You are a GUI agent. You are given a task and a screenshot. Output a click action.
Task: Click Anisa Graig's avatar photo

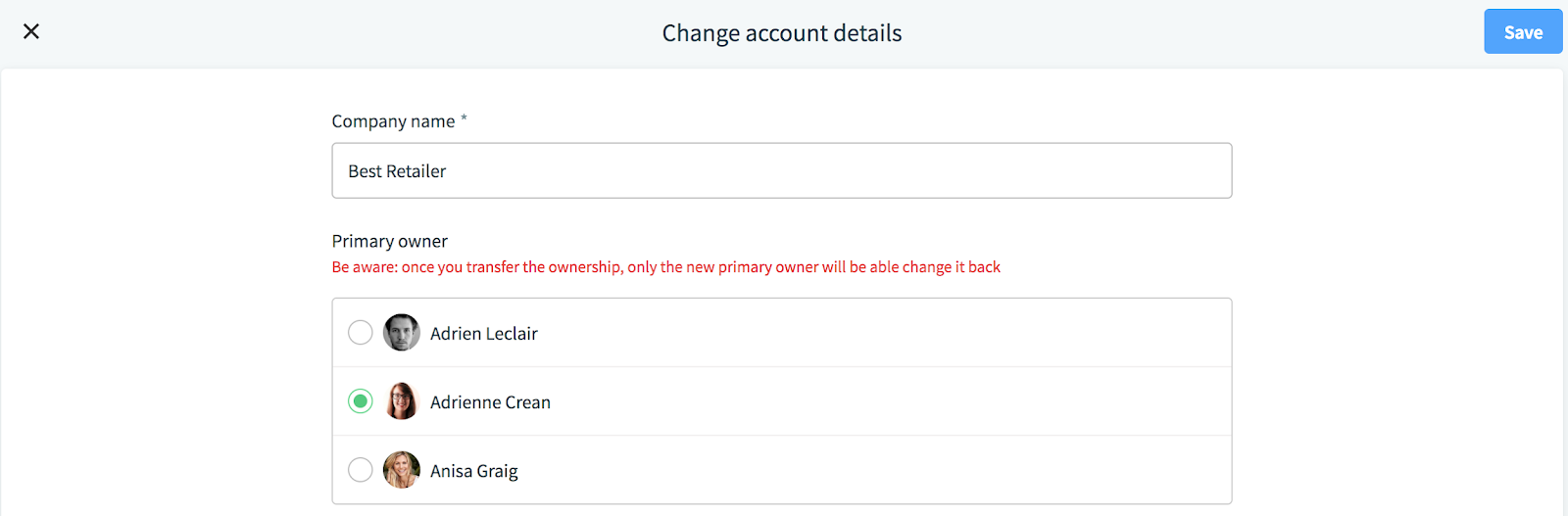coord(402,470)
